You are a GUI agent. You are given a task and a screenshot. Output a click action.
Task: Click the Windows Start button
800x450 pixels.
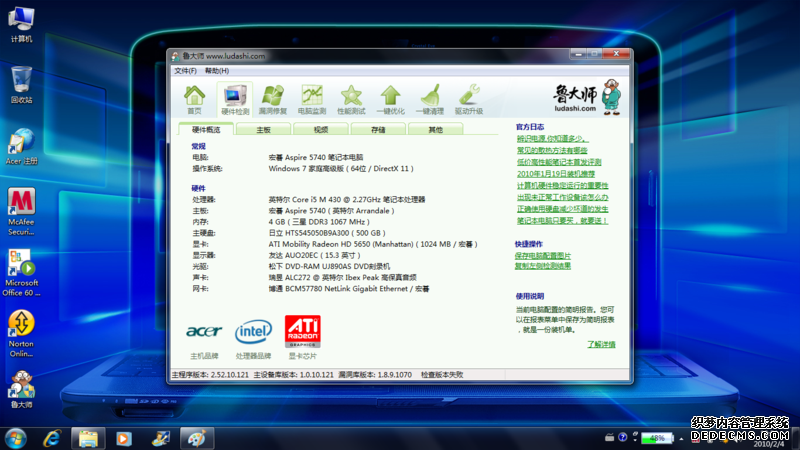tap(16, 438)
